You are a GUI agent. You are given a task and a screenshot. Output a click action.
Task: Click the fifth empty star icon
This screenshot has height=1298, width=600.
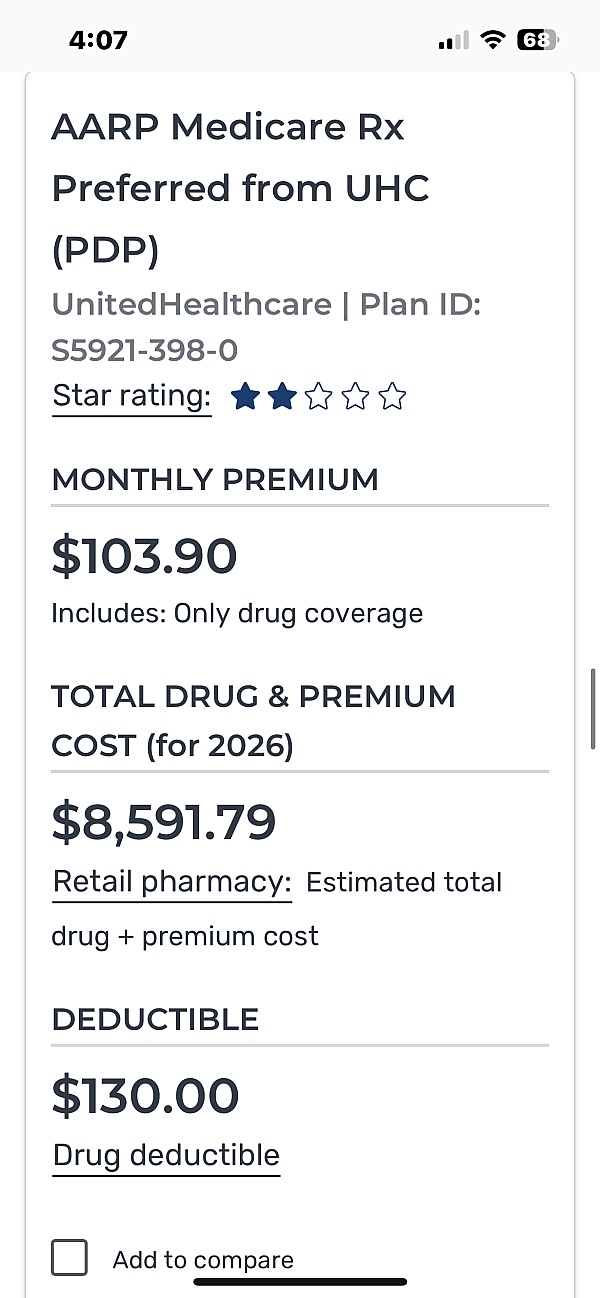393,398
